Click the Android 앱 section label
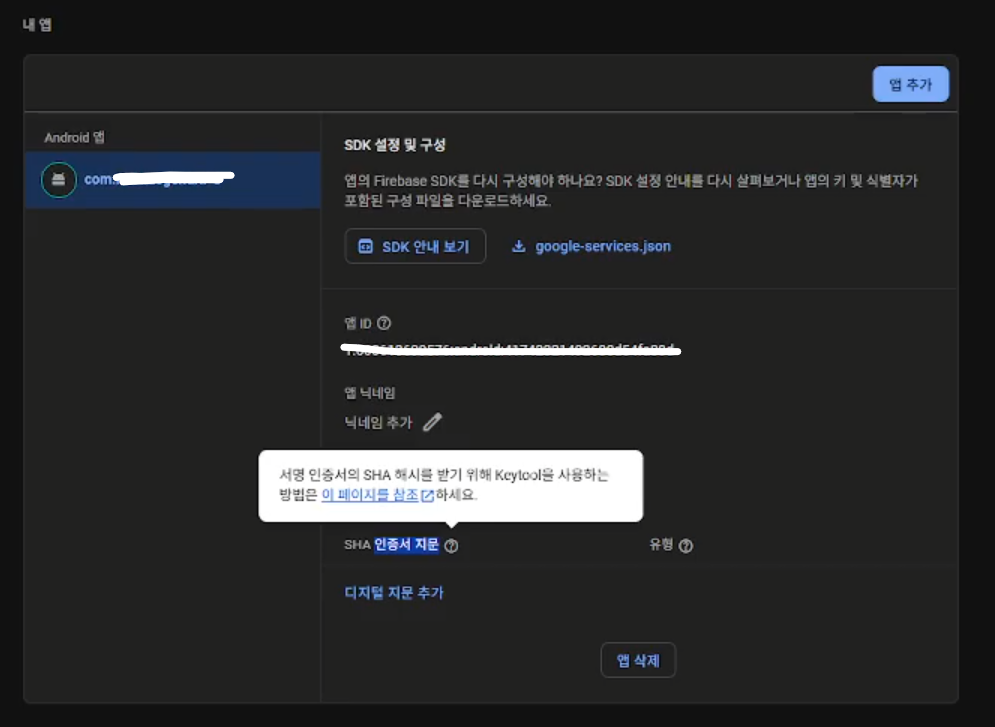Image resolution: width=995 pixels, height=727 pixels. tap(74, 137)
